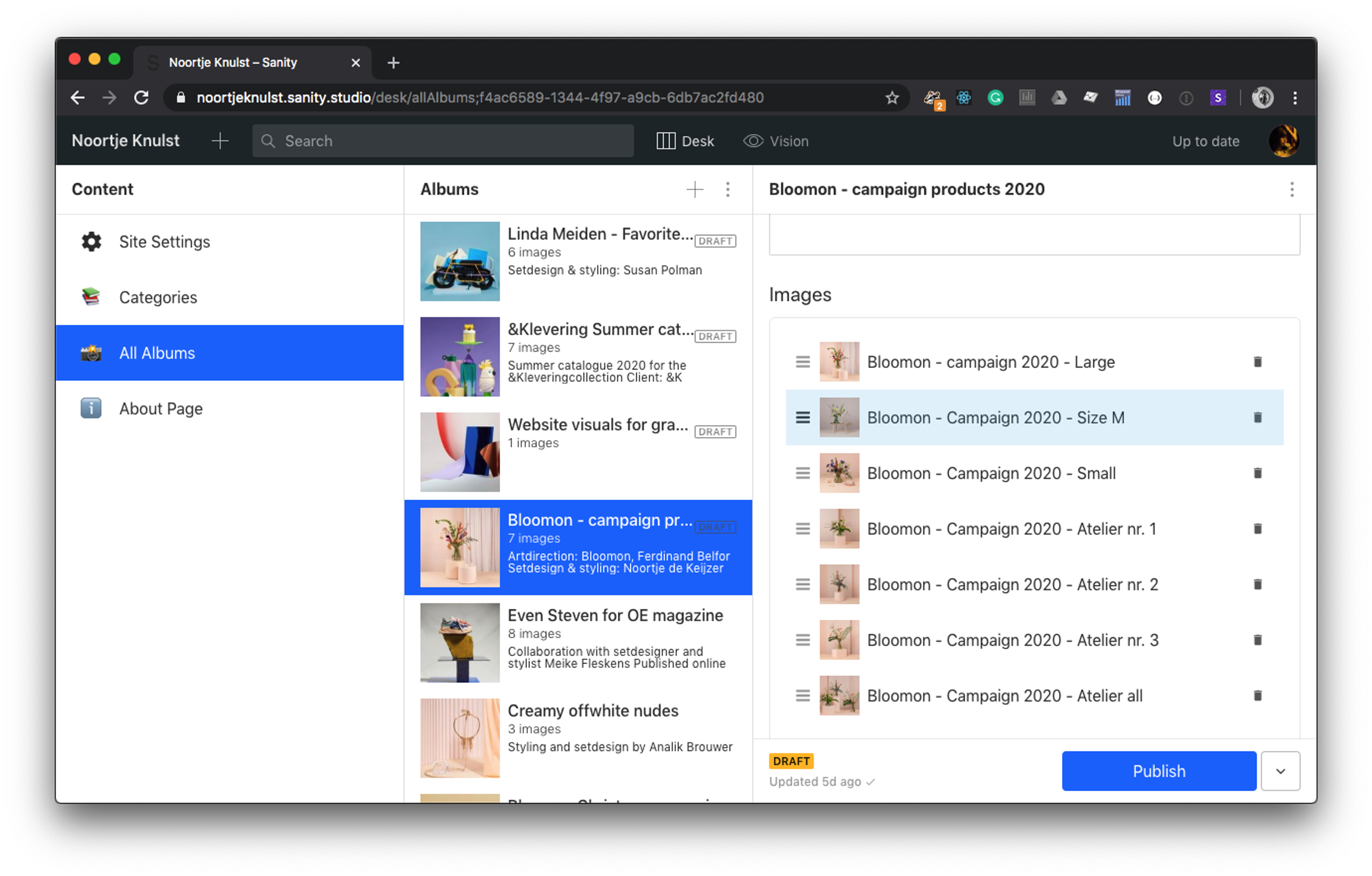Open the Chrome three-dot menu
Viewport: 1372px width, 876px height.
[1295, 98]
